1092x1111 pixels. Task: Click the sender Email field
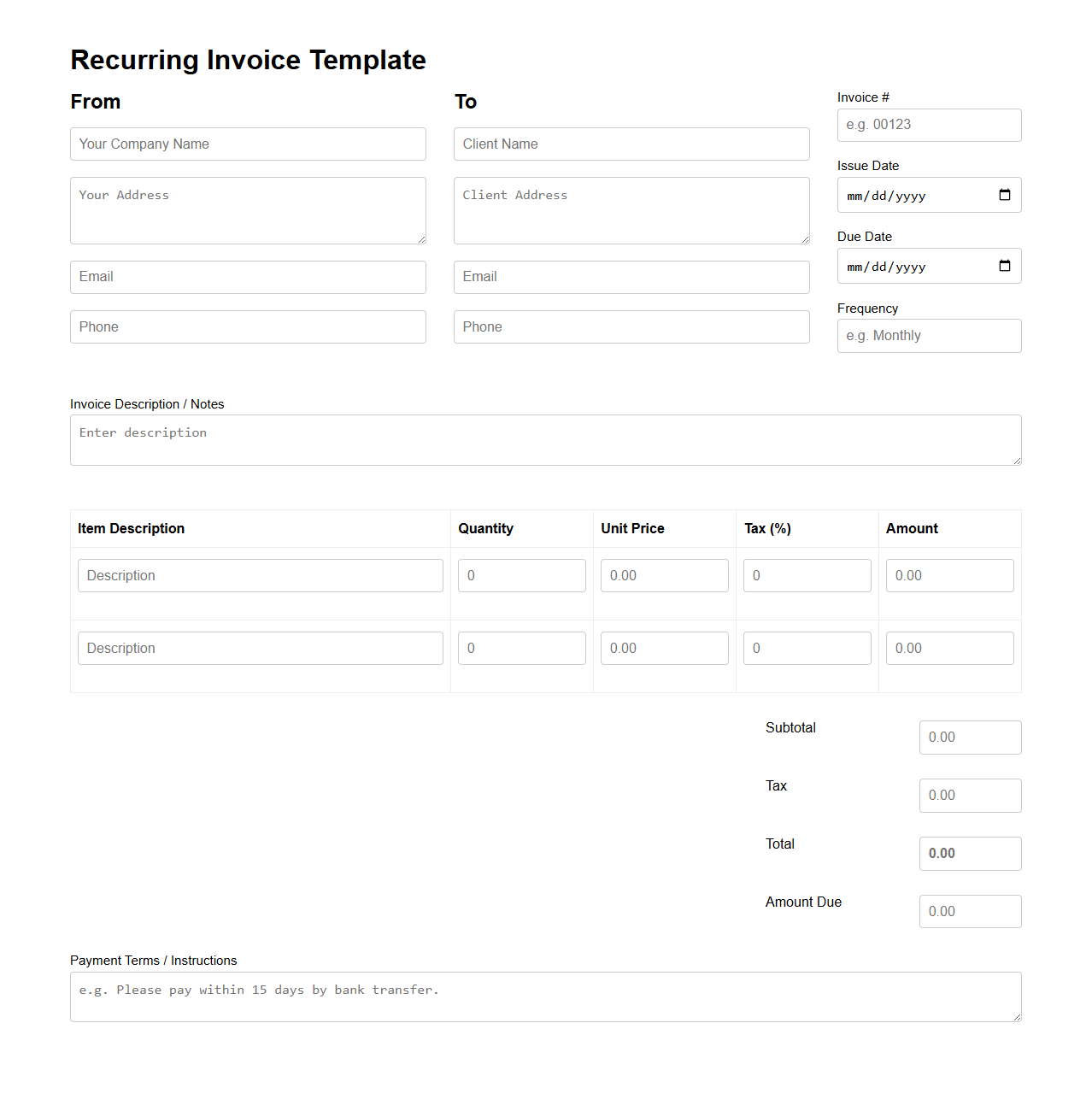[247, 277]
